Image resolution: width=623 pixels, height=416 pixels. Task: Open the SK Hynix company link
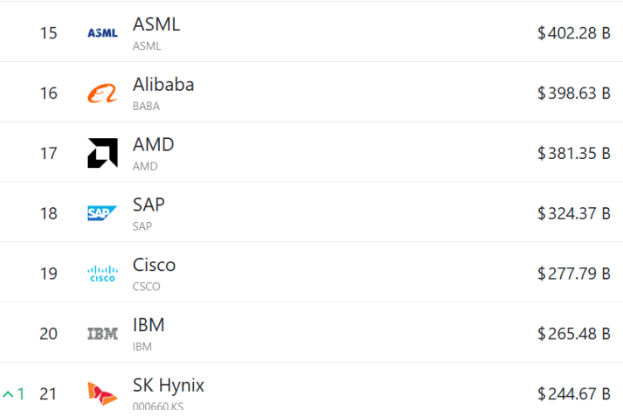click(x=168, y=384)
